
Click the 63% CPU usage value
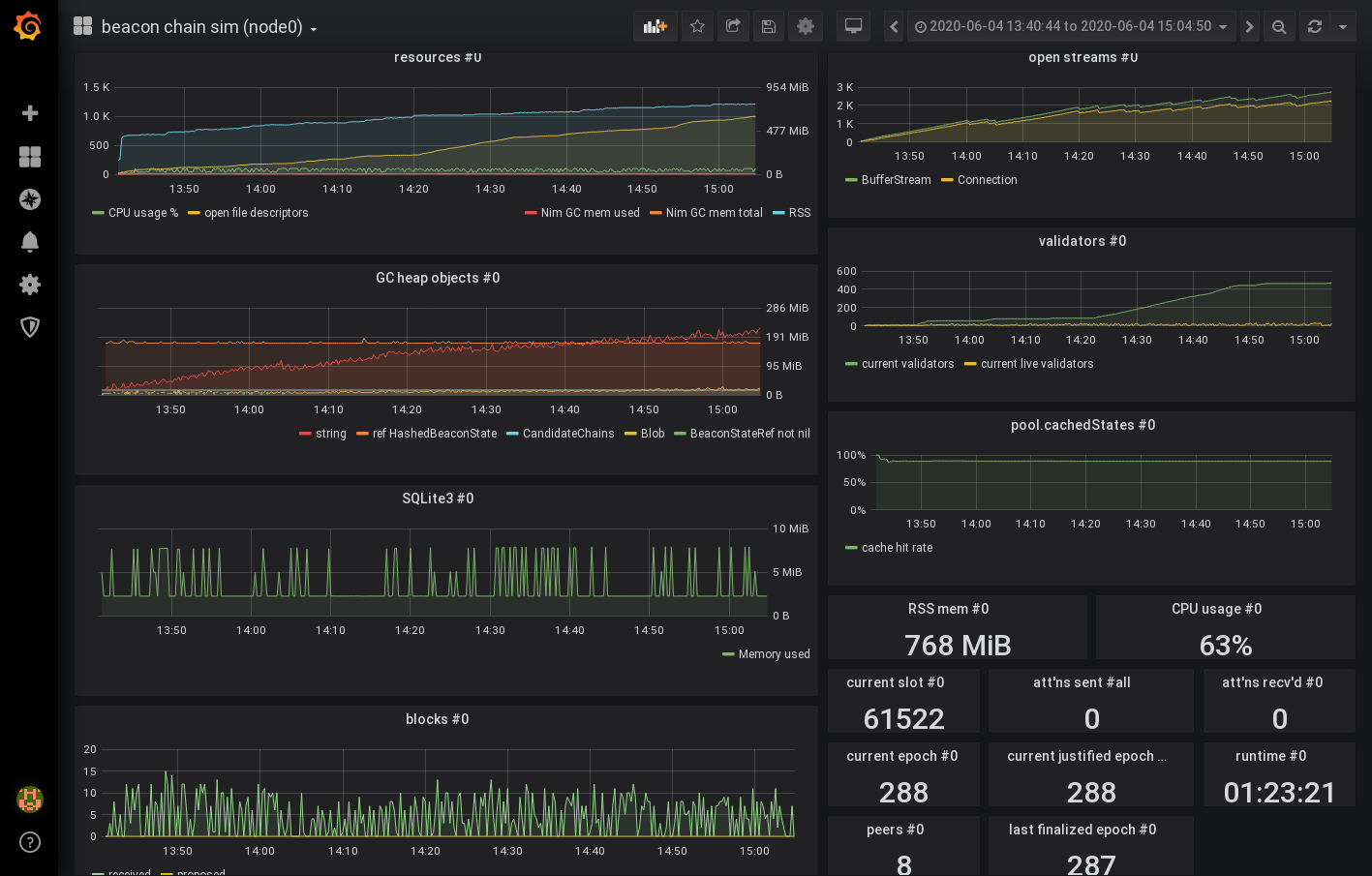point(1226,645)
